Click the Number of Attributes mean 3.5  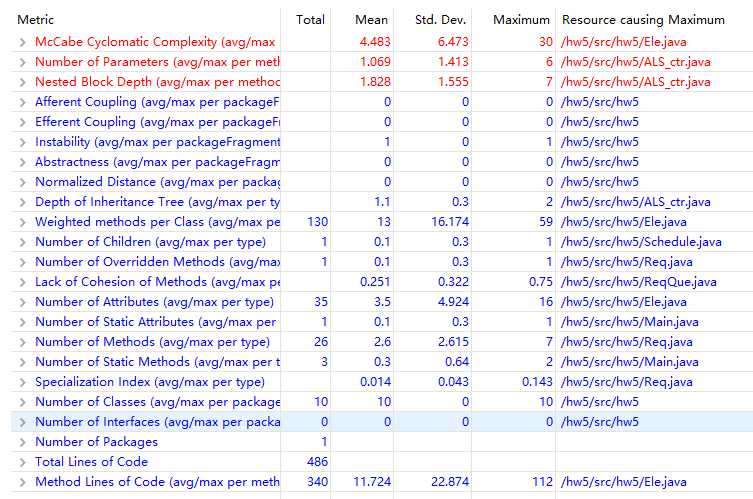382,302
